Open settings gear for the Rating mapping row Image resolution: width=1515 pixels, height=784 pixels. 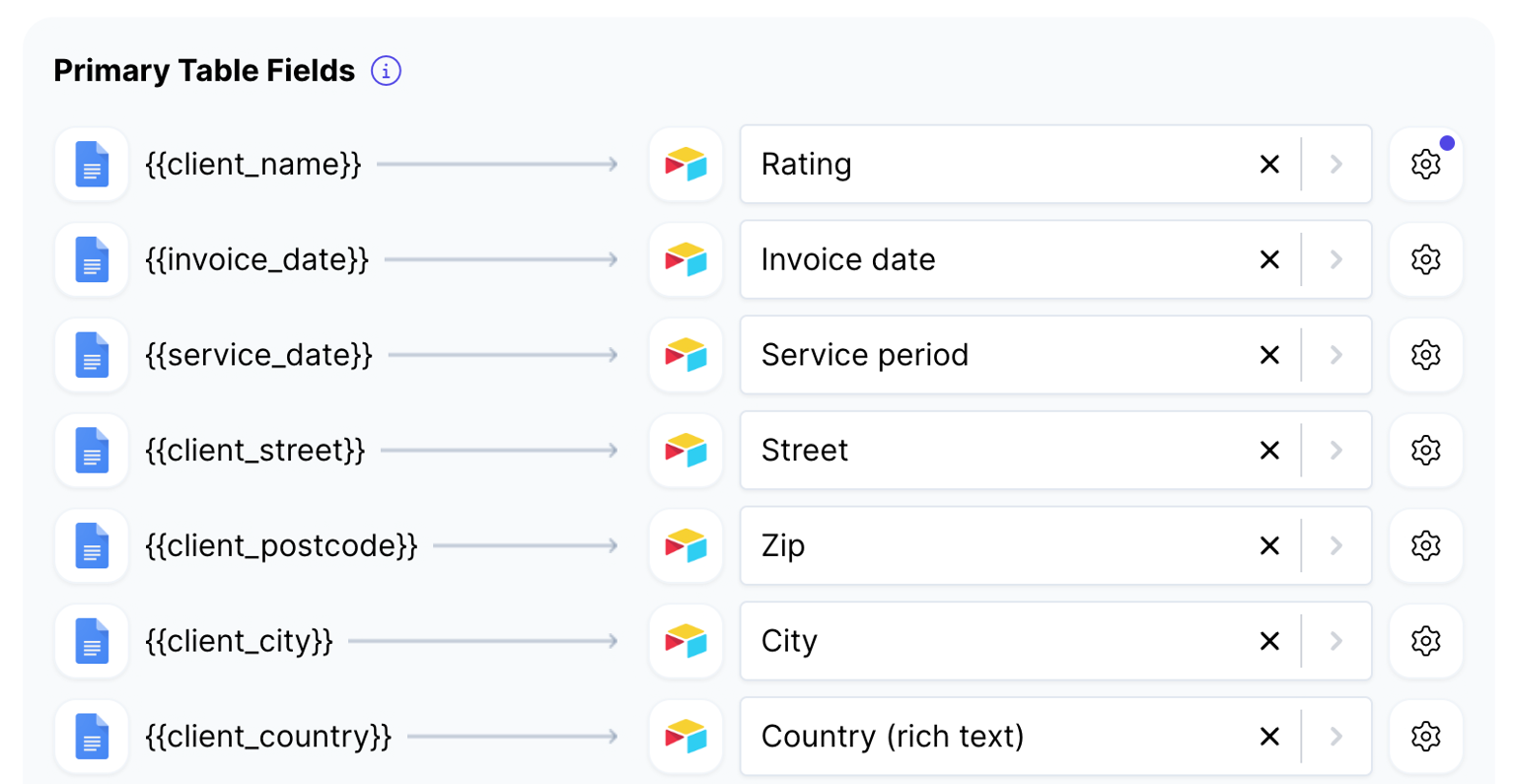[1426, 165]
